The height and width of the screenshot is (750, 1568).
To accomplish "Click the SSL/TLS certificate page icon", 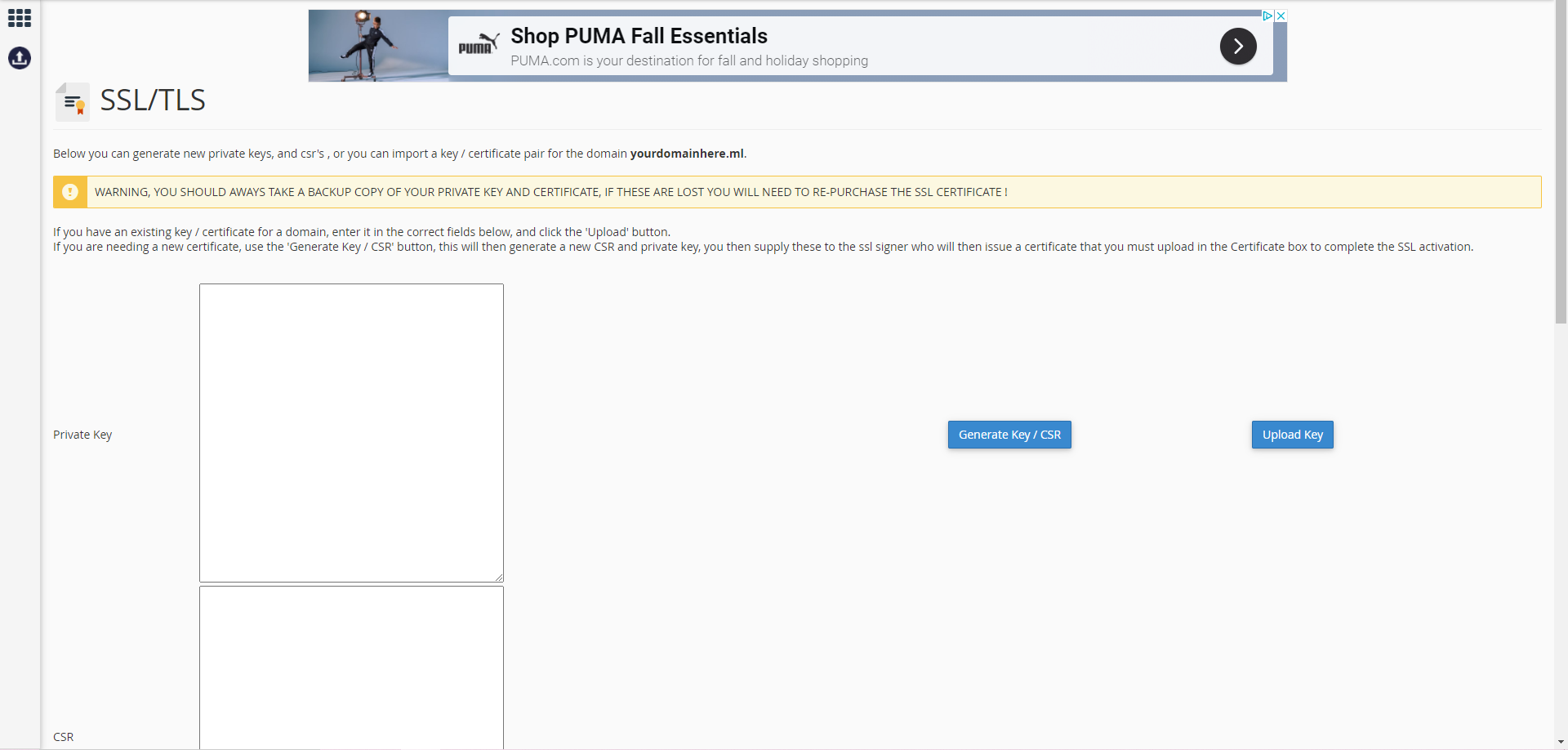I will point(73,101).
